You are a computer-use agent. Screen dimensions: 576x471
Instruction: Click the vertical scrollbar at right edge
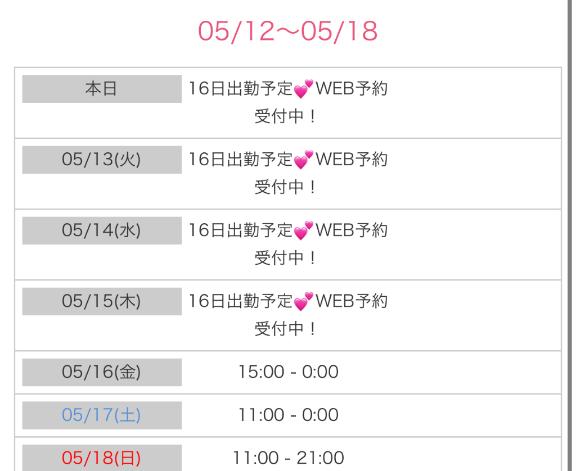click(x=570, y=236)
